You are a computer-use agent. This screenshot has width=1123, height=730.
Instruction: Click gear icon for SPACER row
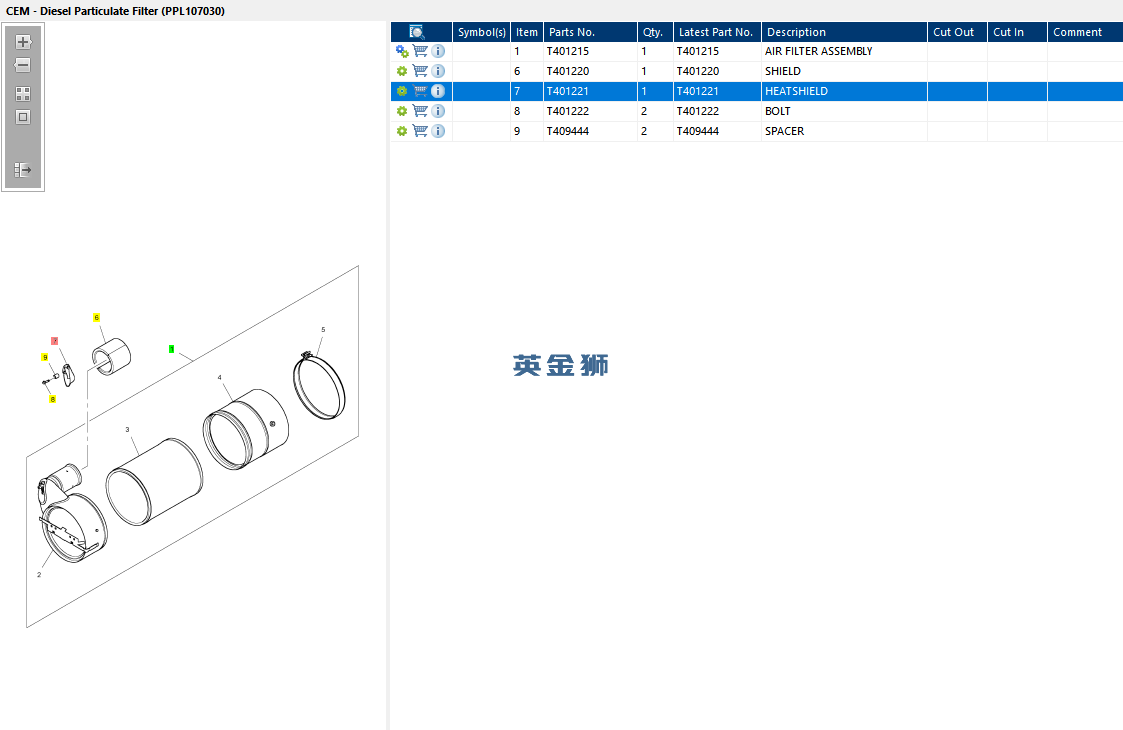(x=402, y=131)
